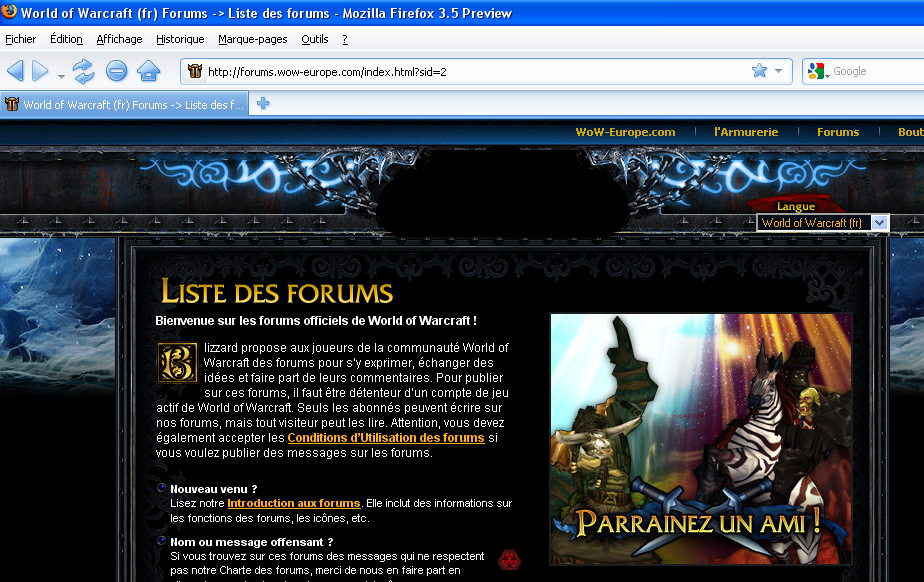Click the ornate B drop cap icon
Image resolution: width=924 pixels, height=582 pixels.
(x=177, y=362)
